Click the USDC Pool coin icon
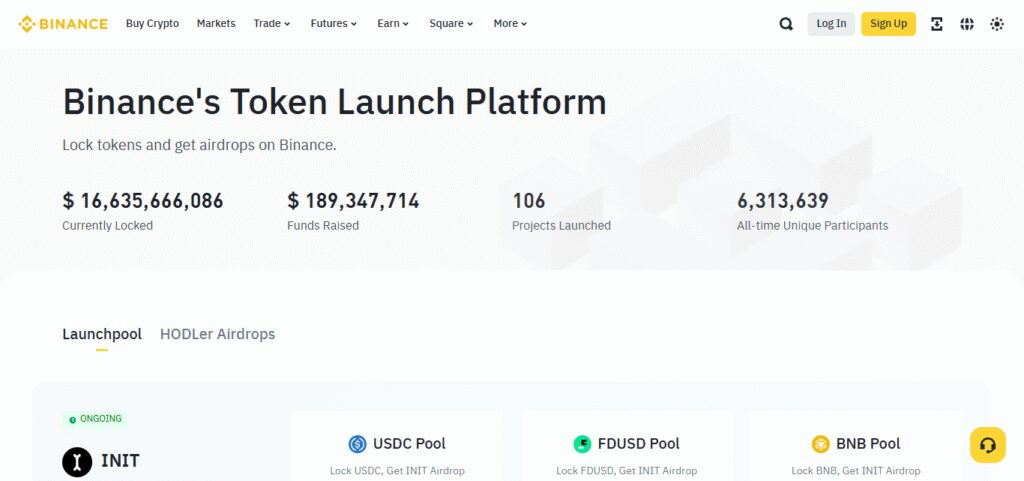Viewport: 1024px width, 481px height. (x=358, y=444)
